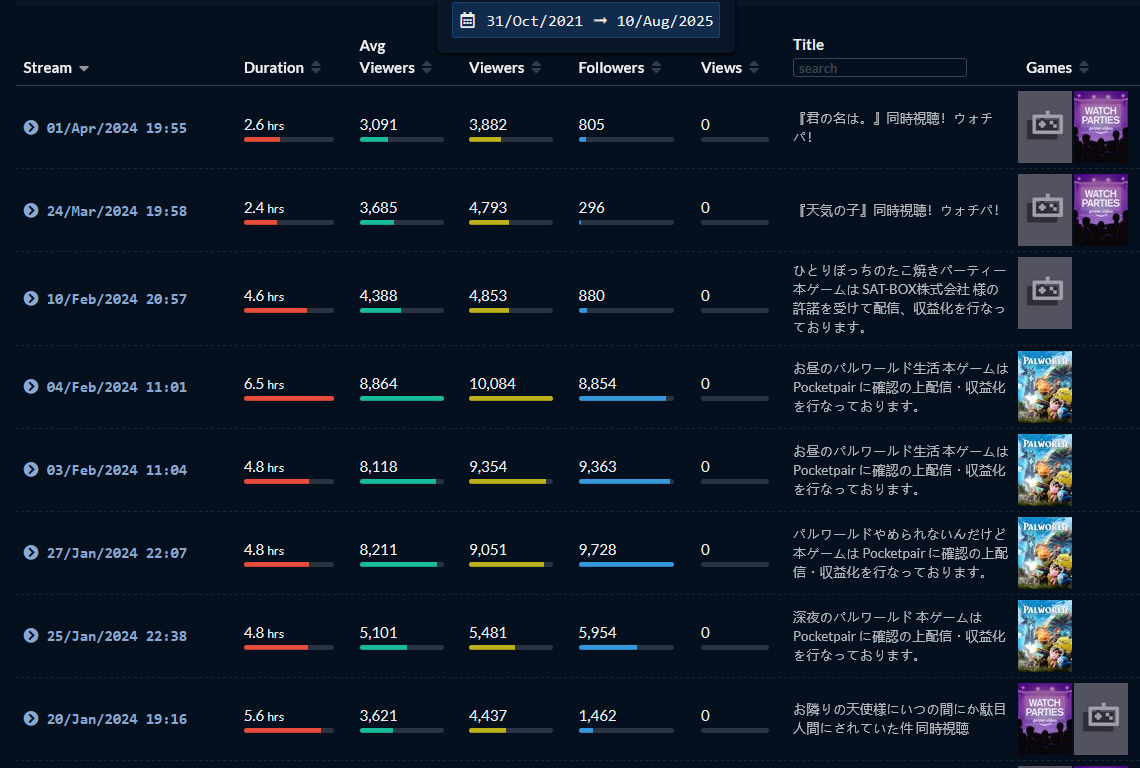The image size is (1140, 768).
Task: Click generic game icon in 10/Feb/2024 row
Action: [1045, 292]
